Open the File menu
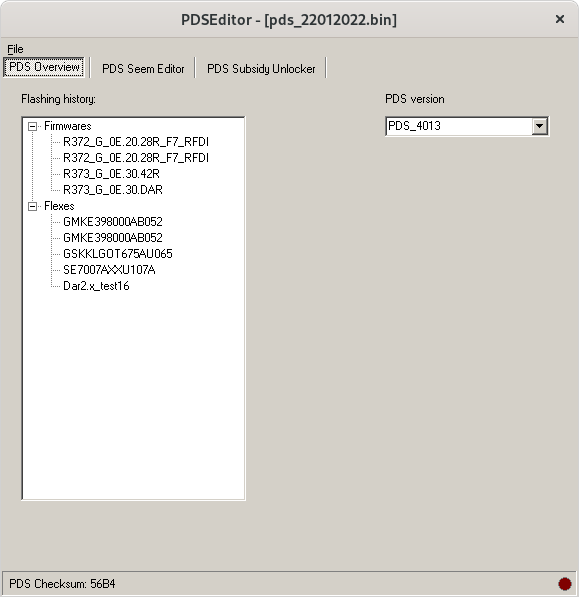Viewport: 579px width, 597px height. (15, 49)
